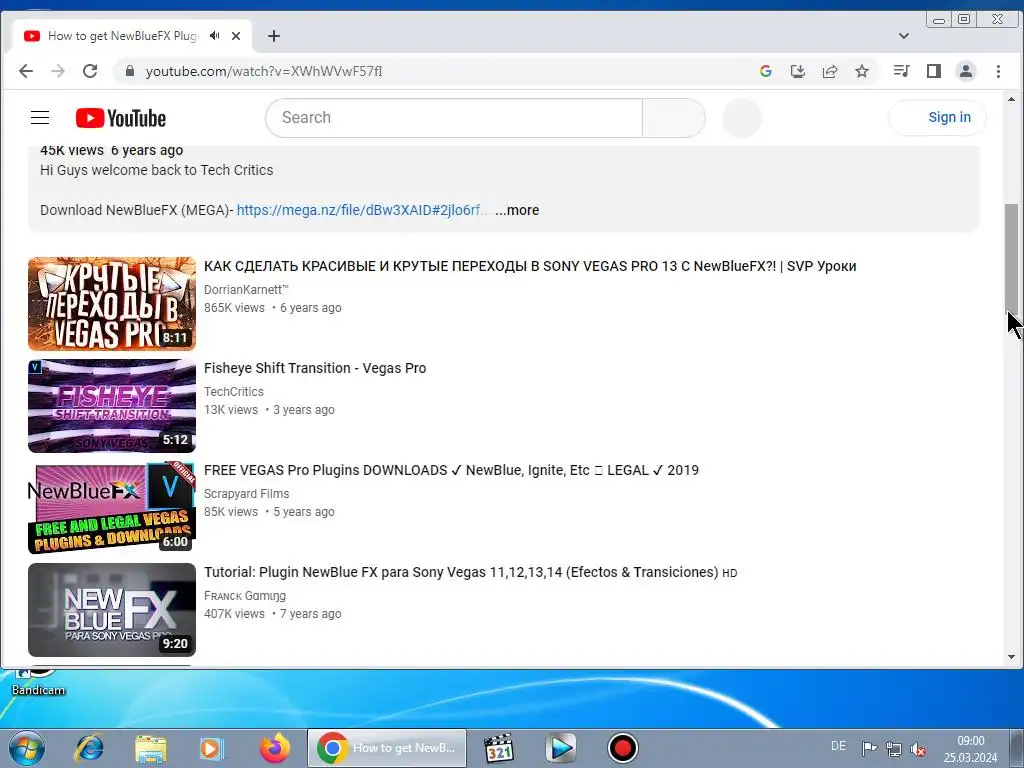Image resolution: width=1024 pixels, height=768 pixels.
Task: Open Tutorial: Plugin NewBlue FX title
Action: (470, 572)
